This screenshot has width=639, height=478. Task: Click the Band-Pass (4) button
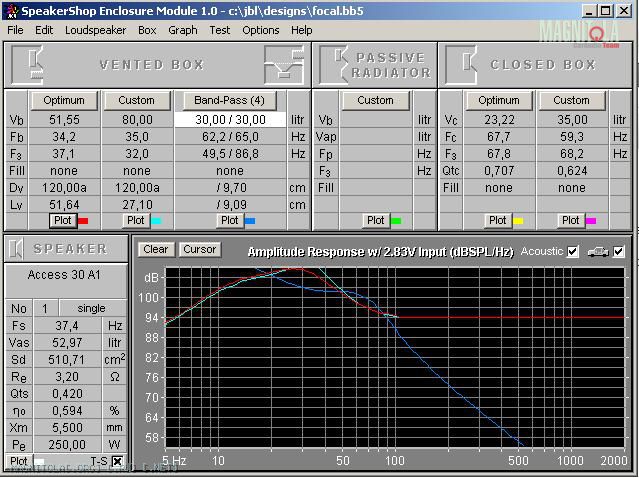point(229,101)
